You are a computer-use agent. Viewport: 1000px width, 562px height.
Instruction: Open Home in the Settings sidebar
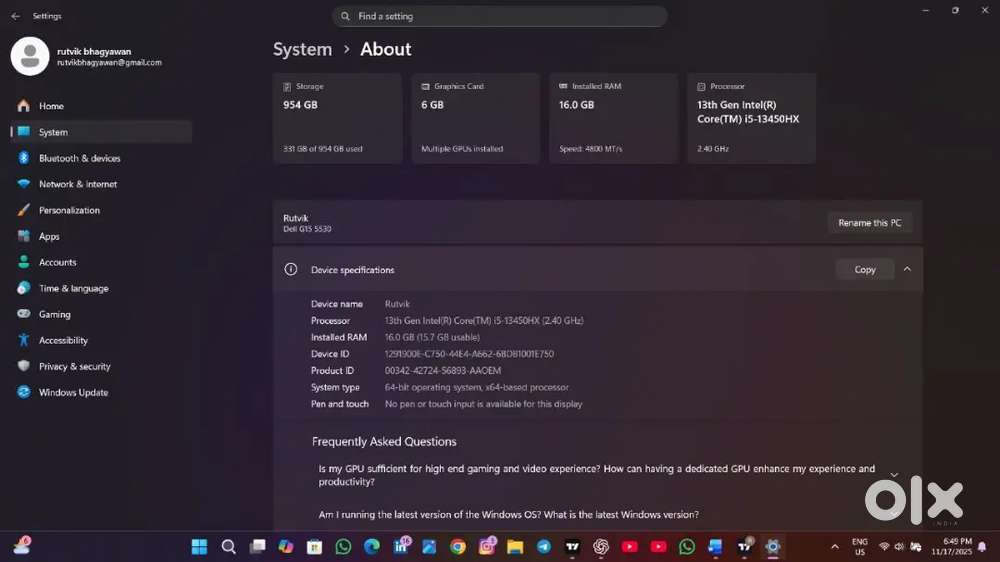(x=51, y=106)
